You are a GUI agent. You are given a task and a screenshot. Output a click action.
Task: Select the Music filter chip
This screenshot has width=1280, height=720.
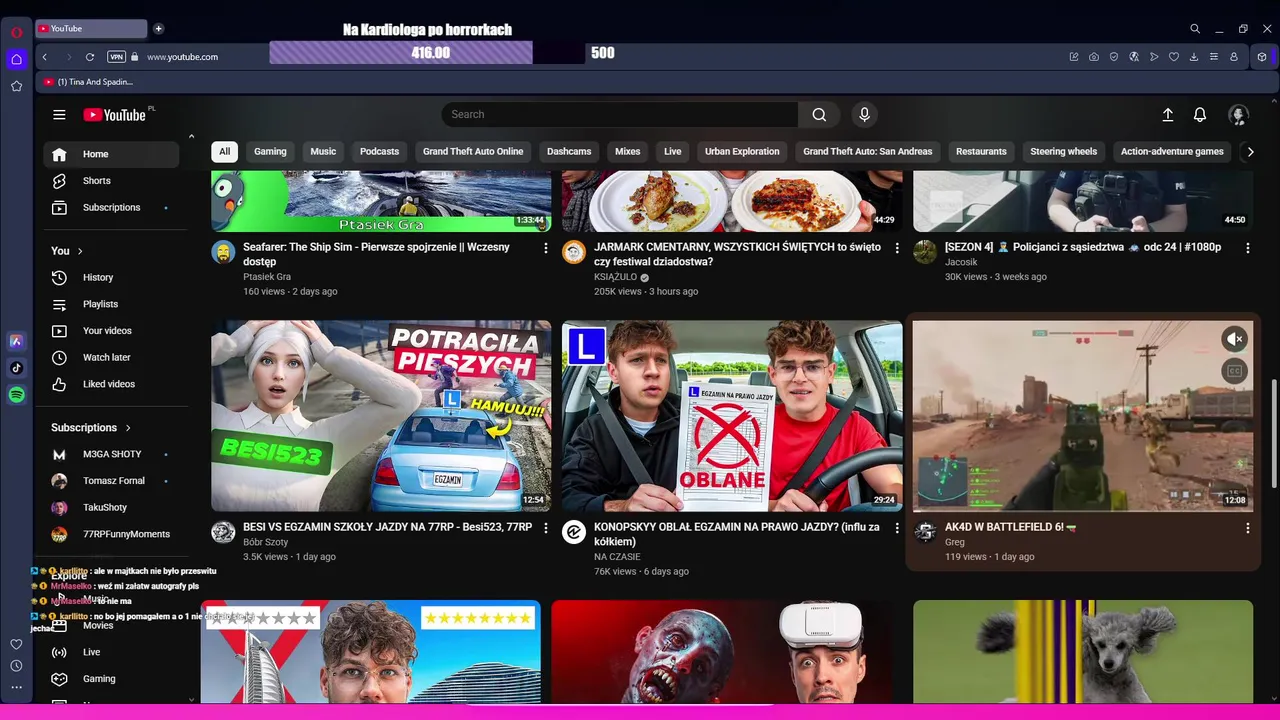coord(323,152)
